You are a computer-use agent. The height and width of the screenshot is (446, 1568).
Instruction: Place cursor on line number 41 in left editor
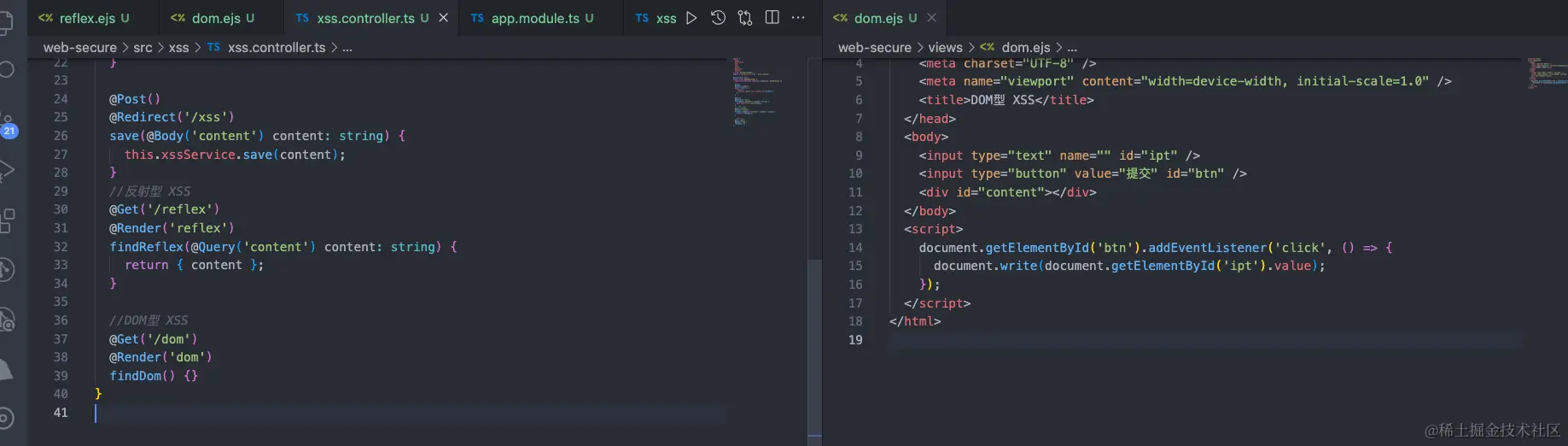[61, 413]
